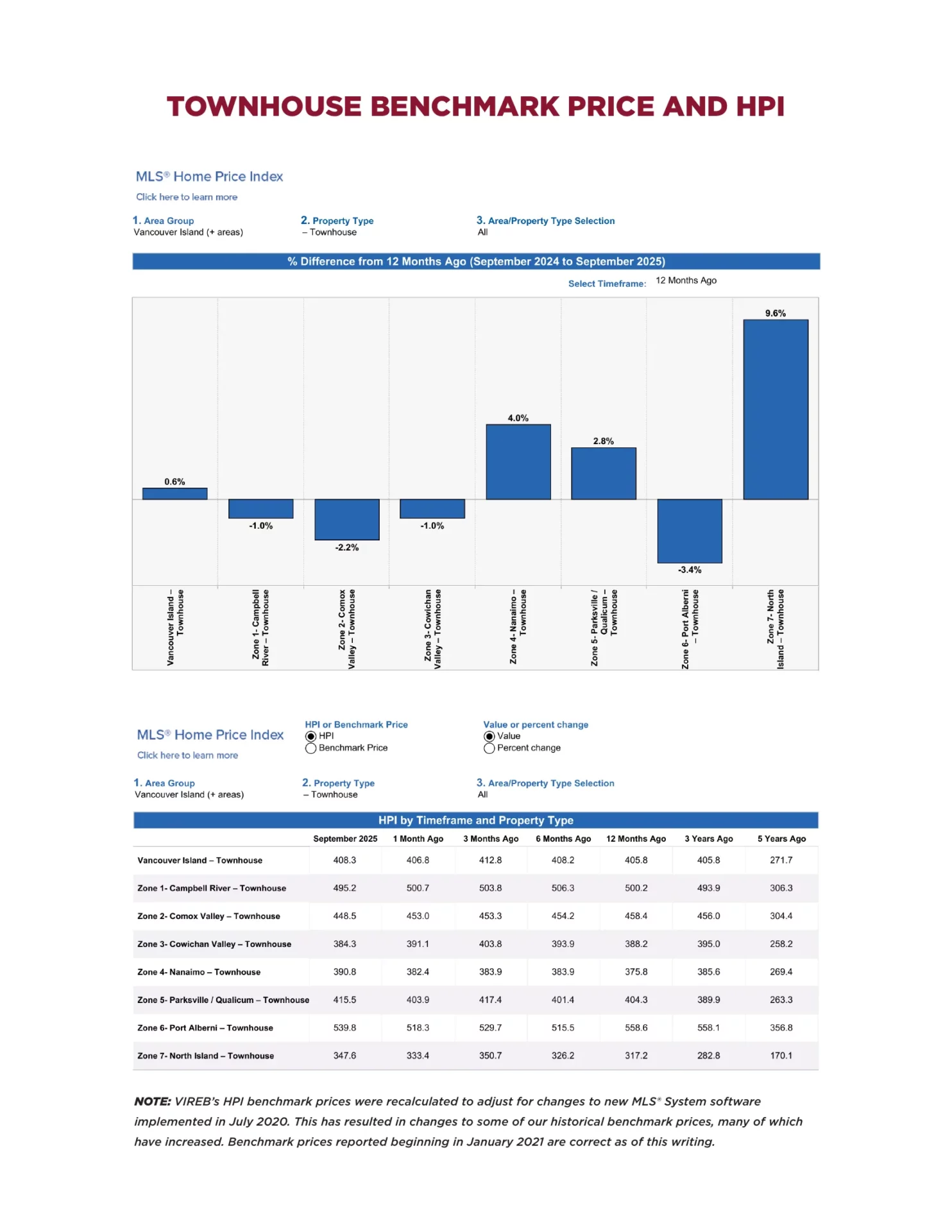Switch to the Percent change radio option

(489, 748)
